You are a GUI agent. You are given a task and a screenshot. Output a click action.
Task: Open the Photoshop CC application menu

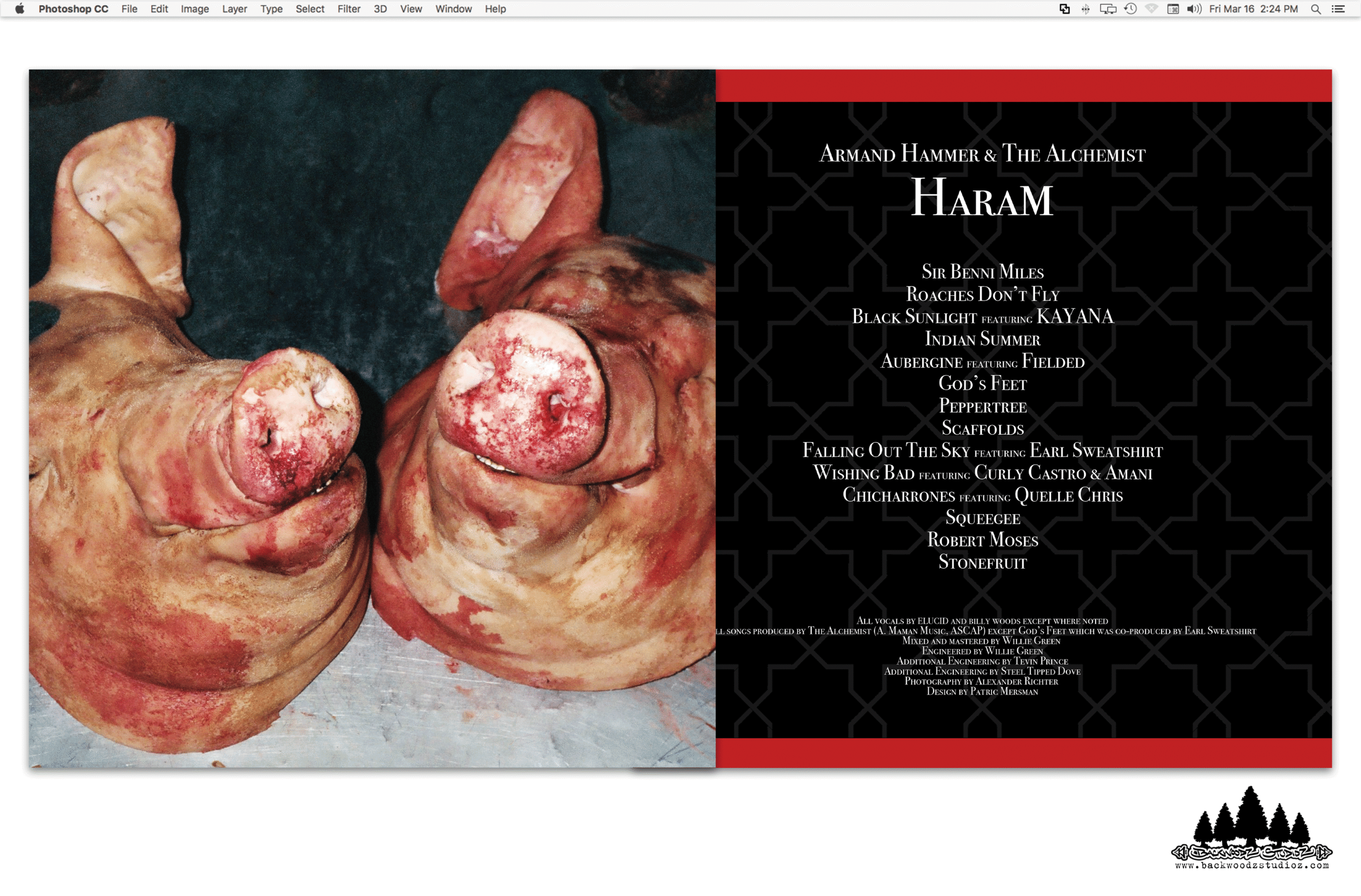[x=73, y=9]
